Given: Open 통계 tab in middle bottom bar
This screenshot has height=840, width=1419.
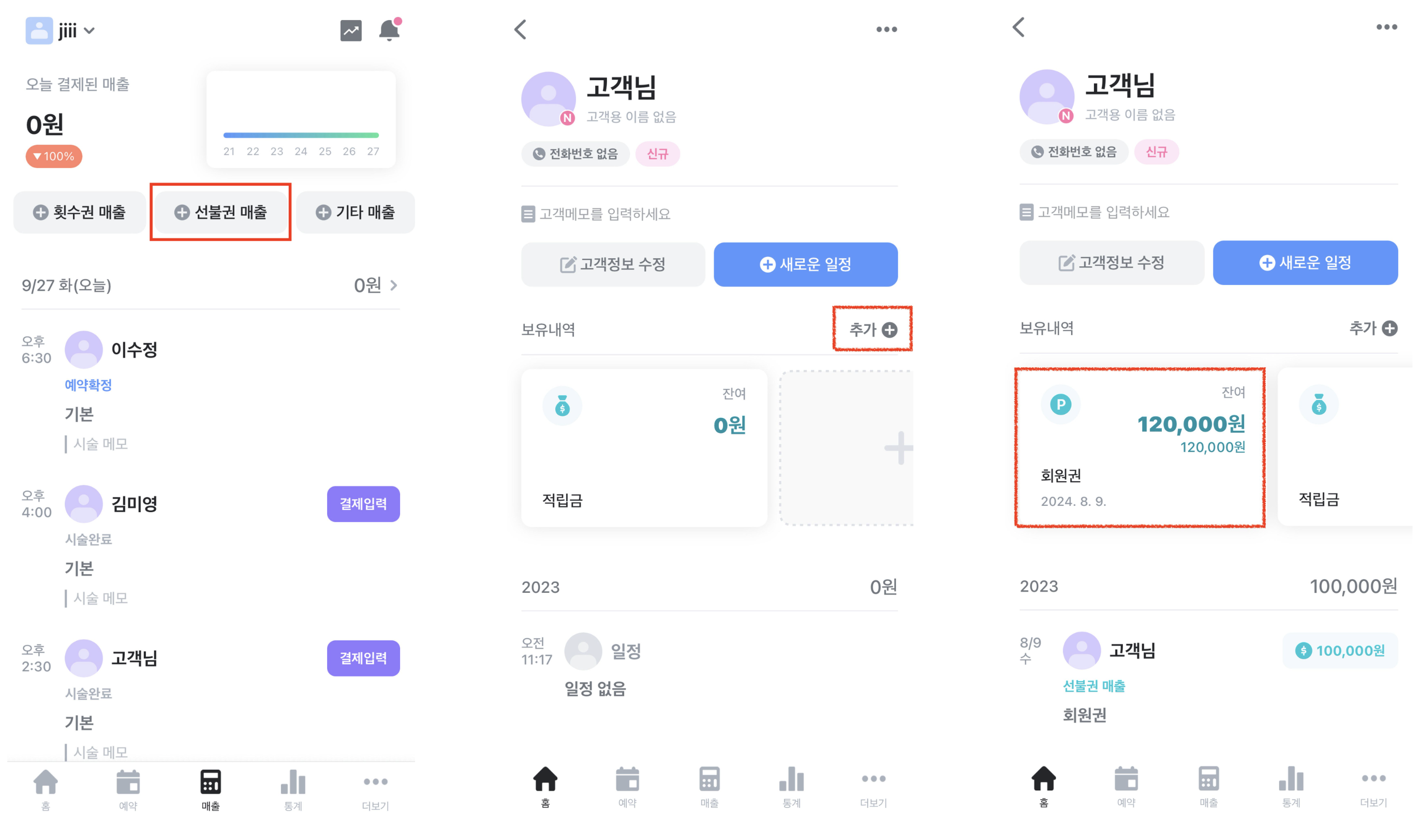Looking at the screenshot, I should [x=791, y=787].
